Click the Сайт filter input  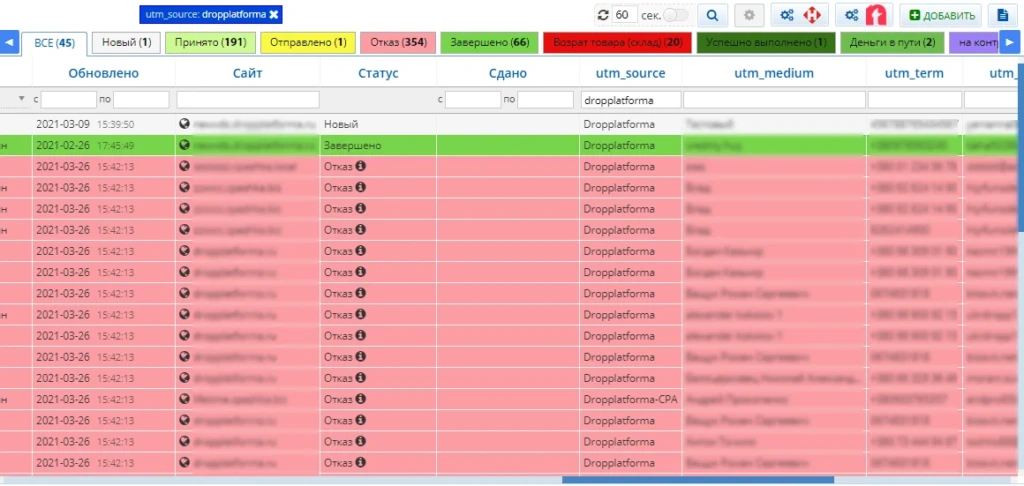[248, 100]
